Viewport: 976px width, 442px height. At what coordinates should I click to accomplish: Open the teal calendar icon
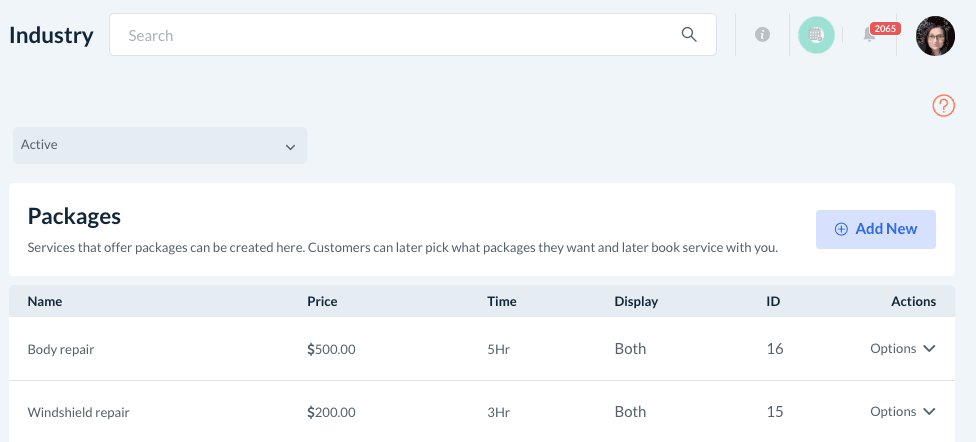[816, 35]
